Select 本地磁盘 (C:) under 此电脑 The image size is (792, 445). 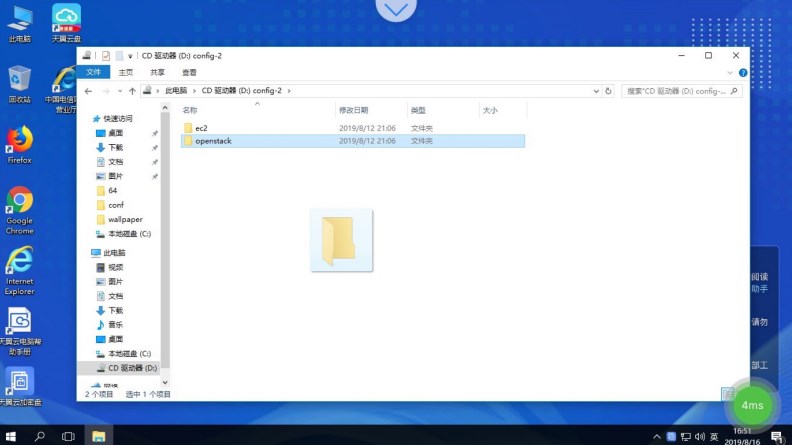(130, 353)
